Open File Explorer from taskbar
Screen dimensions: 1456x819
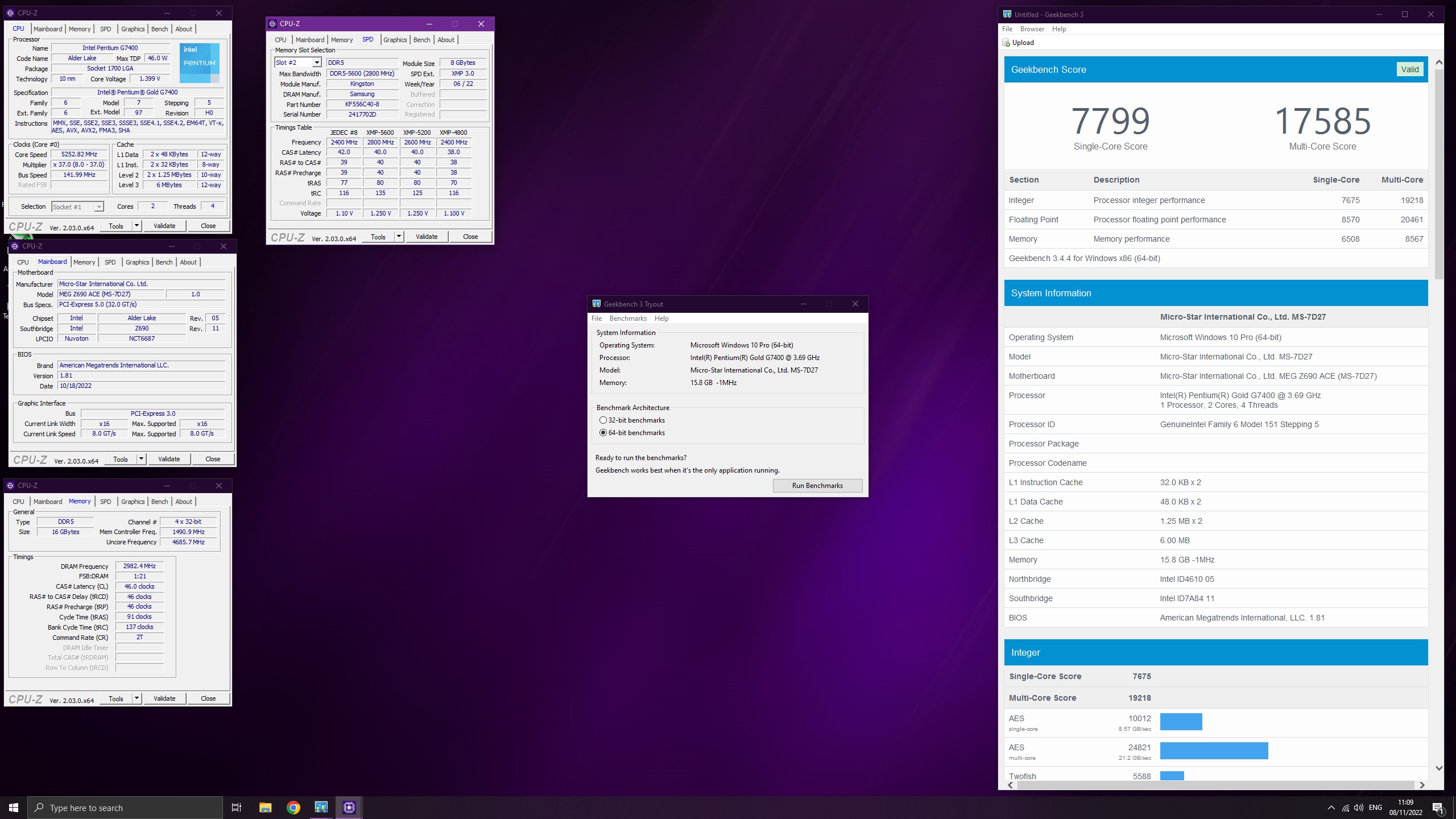[265, 808]
